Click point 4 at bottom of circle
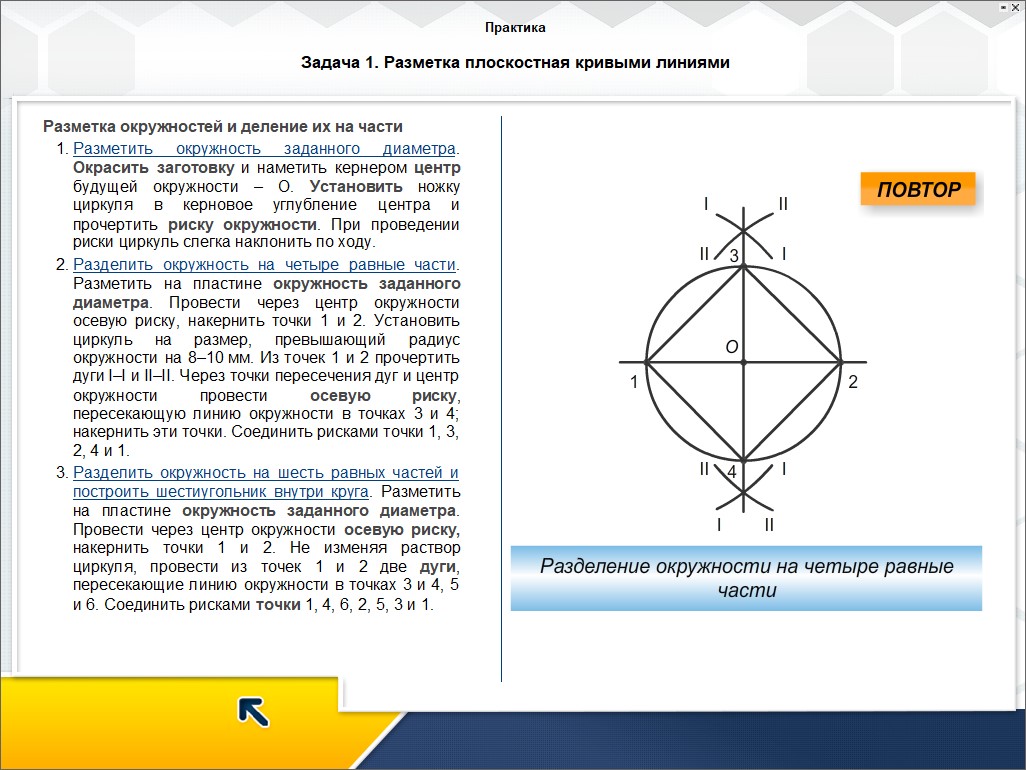The width and height of the screenshot is (1026, 770). (743, 459)
